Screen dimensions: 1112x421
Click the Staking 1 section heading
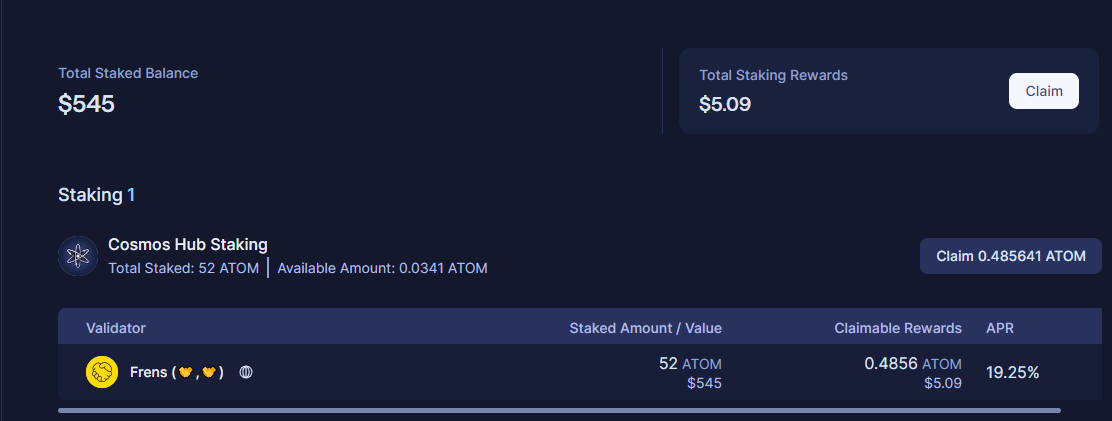point(96,195)
